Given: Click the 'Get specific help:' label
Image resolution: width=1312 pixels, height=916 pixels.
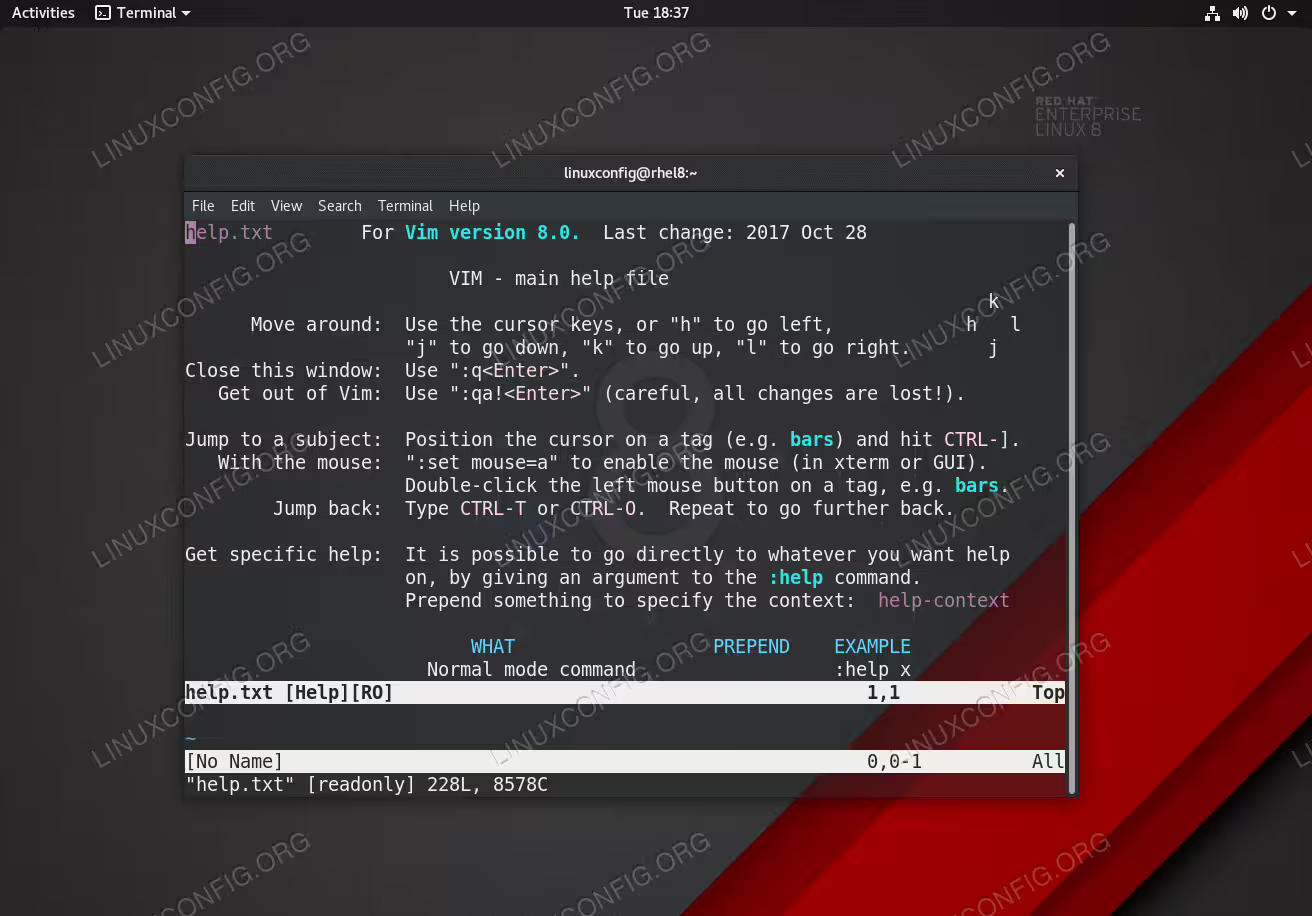Looking at the screenshot, I should (x=284, y=554).
